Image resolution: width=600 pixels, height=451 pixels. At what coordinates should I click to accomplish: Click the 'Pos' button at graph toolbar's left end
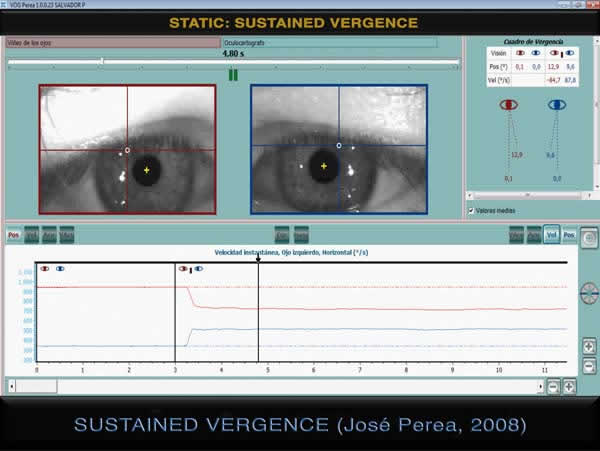click(14, 235)
